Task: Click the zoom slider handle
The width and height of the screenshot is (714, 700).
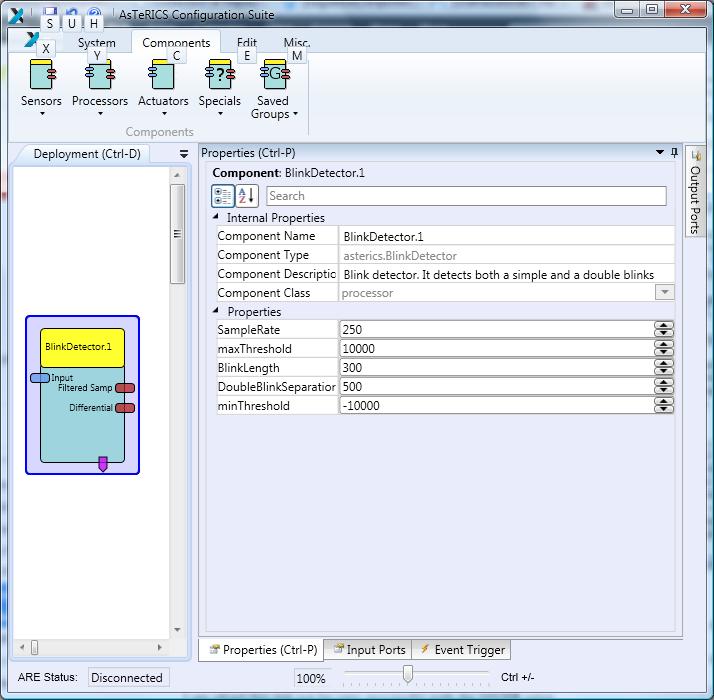Action: click(x=408, y=674)
